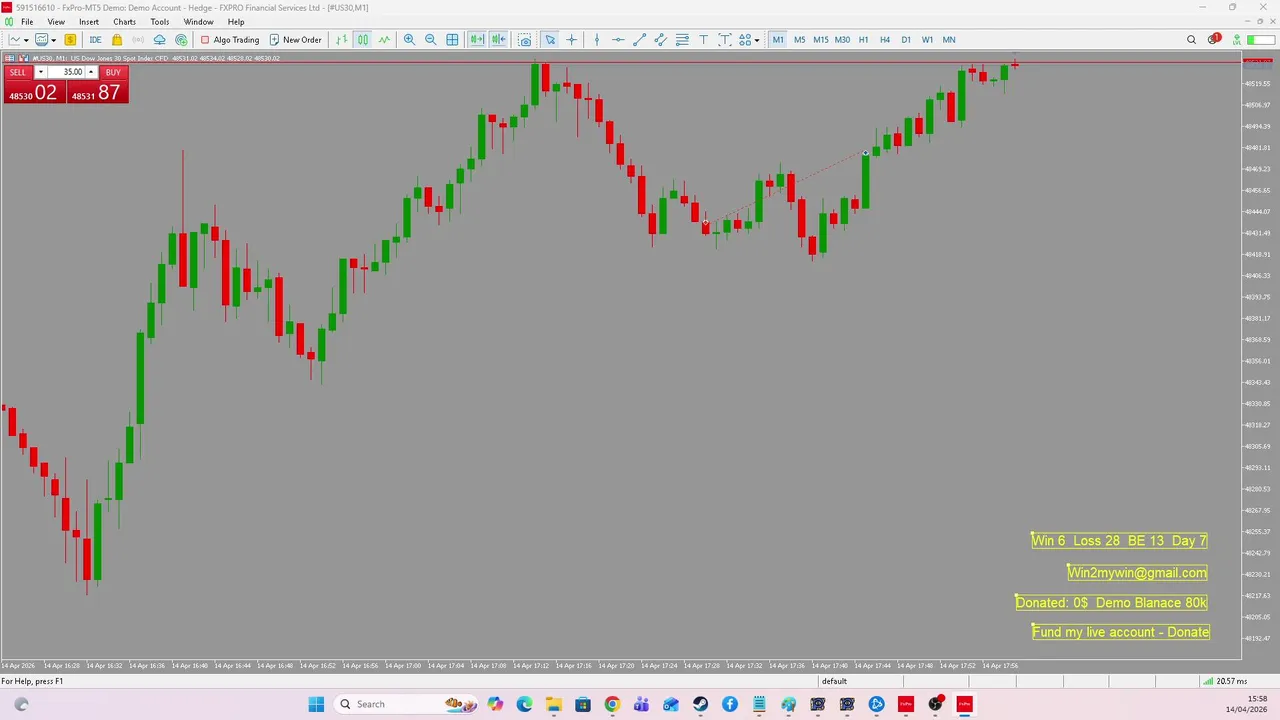
Task: Select the crosshair tool
Action: 571,40
